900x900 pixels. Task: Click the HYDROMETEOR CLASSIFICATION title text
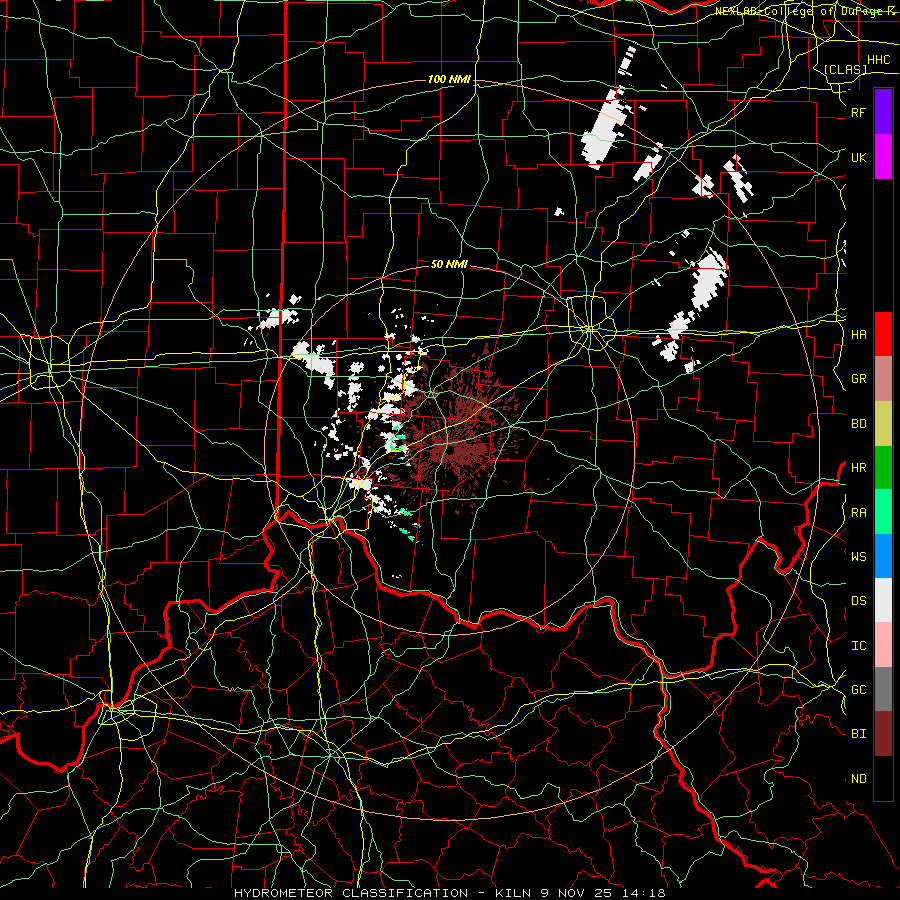(351, 893)
